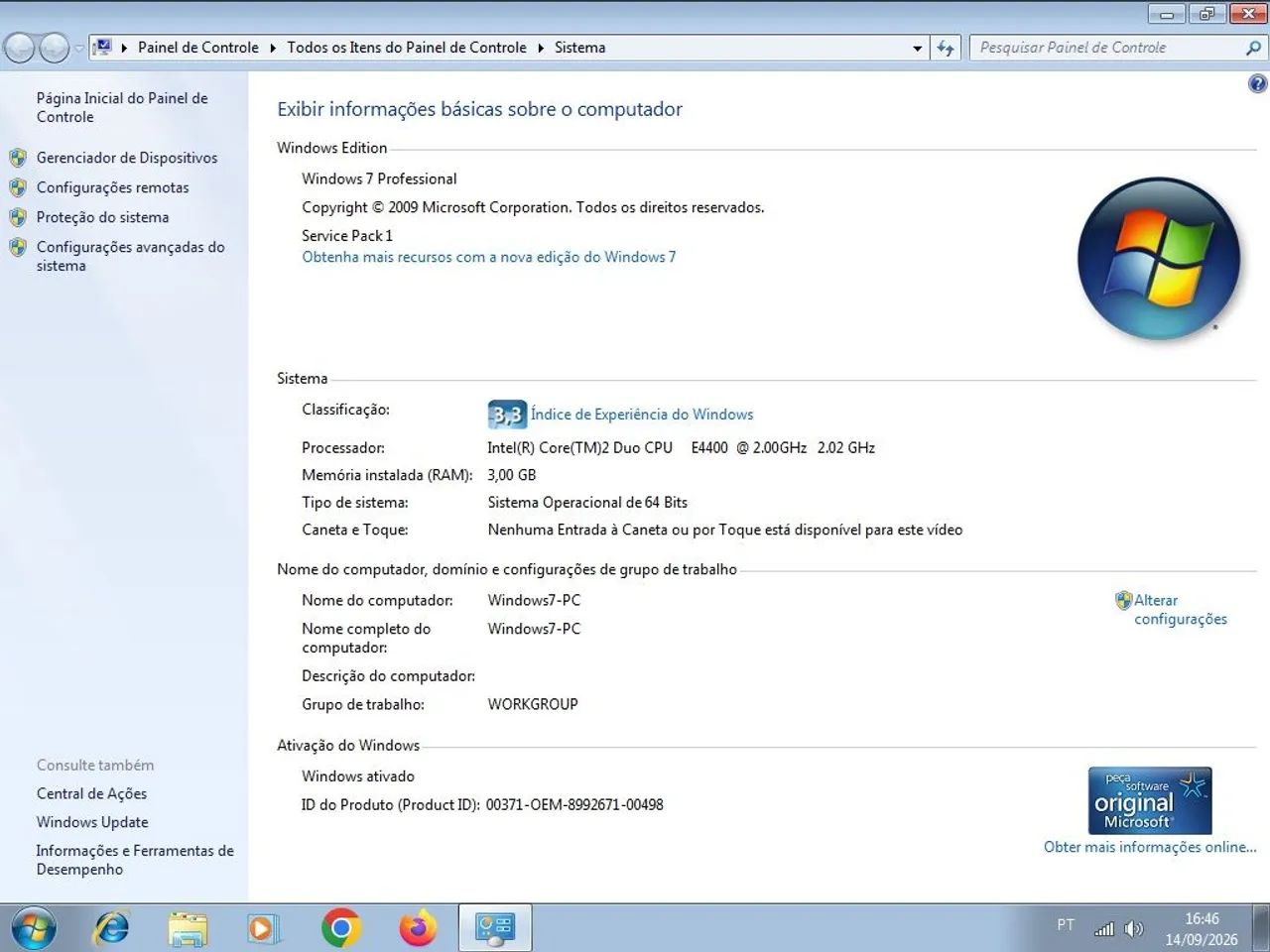Launch Windows Media Player from taskbar
This screenshot has width=1270, height=952.
pyautogui.click(x=263, y=928)
